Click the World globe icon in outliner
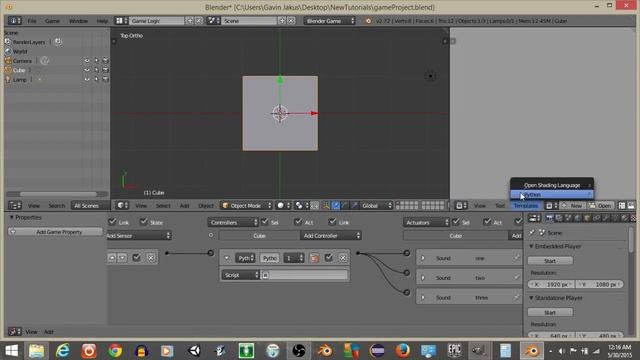The height and width of the screenshot is (360, 640). click(x=8, y=51)
